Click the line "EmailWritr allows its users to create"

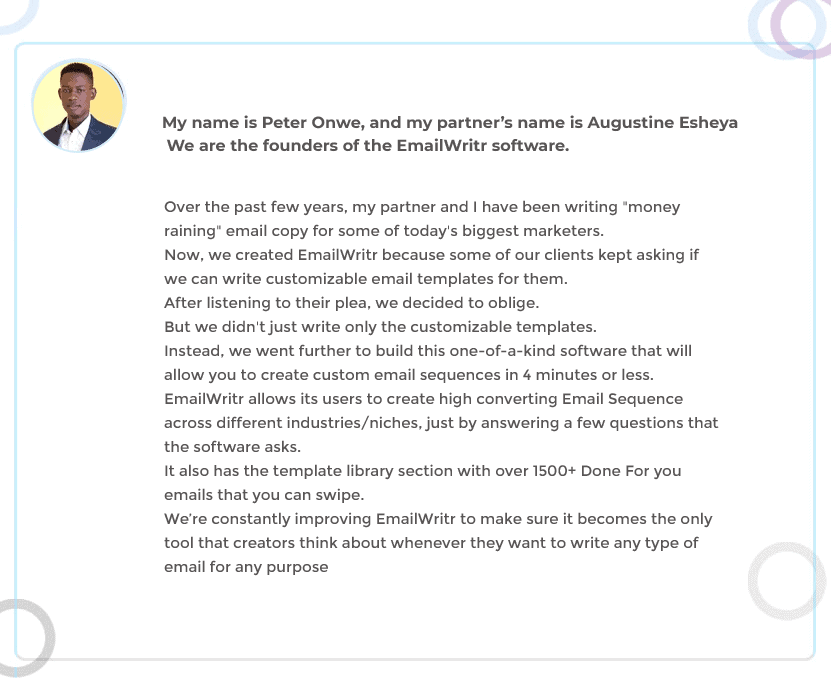coord(423,399)
